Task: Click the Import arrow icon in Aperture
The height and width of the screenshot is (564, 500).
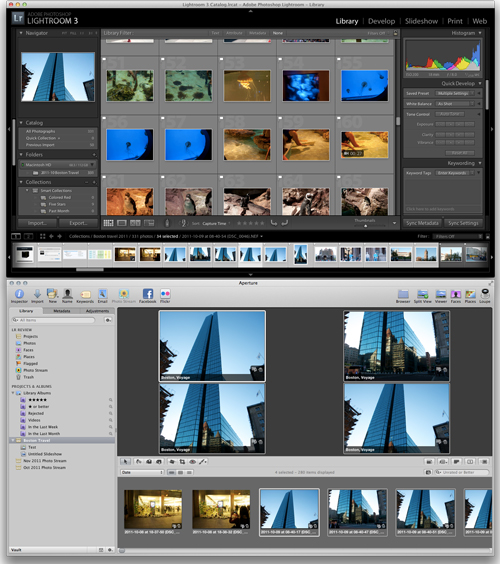Action: (37, 294)
